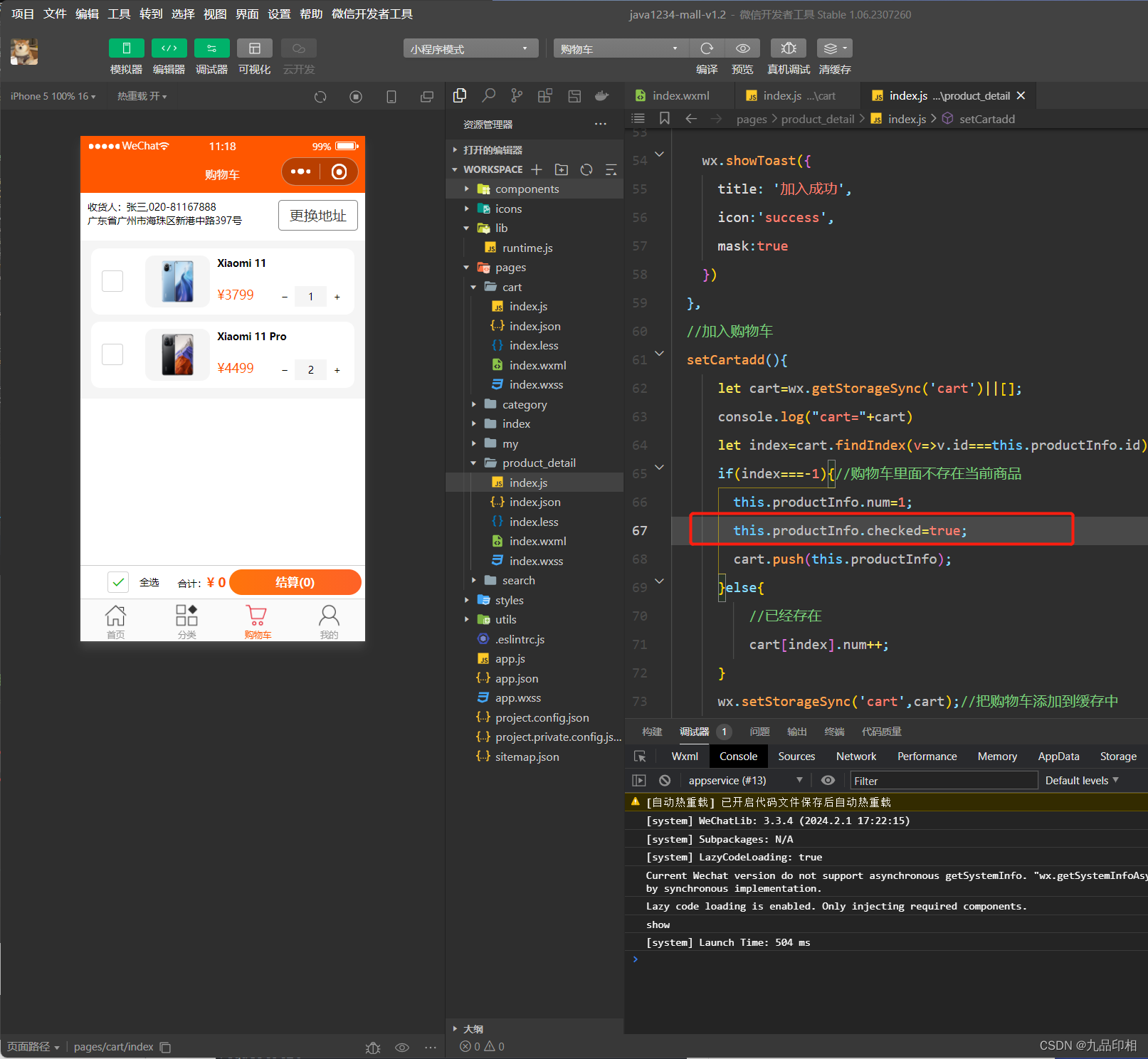The width and height of the screenshot is (1148, 1059).
Task: Go to 首页 tab in the simulator
Action: (x=115, y=621)
